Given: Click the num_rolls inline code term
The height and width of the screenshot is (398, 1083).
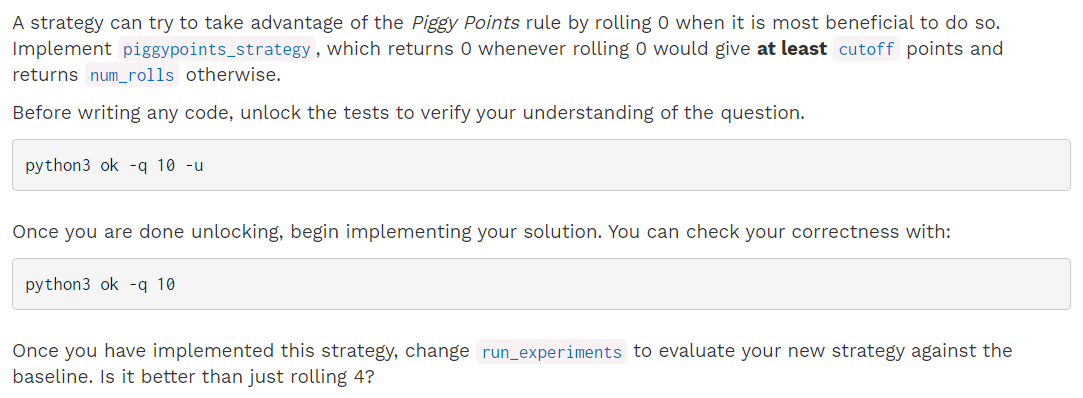Looking at the screenshot, I should pyautogui.click(x=132, y=75).
